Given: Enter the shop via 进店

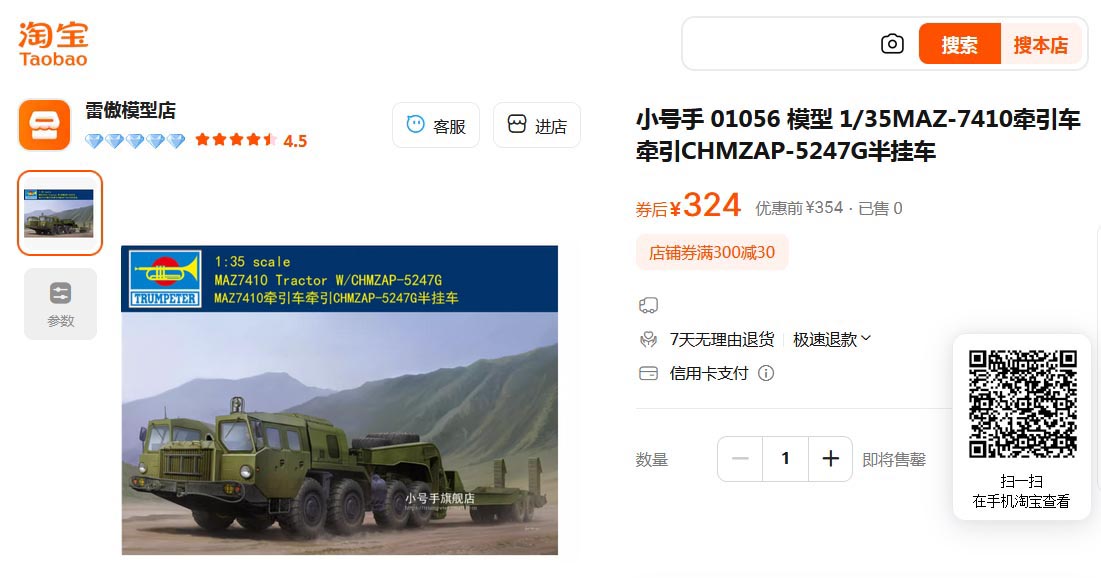Looking at the screenshot, I should 537,125.
